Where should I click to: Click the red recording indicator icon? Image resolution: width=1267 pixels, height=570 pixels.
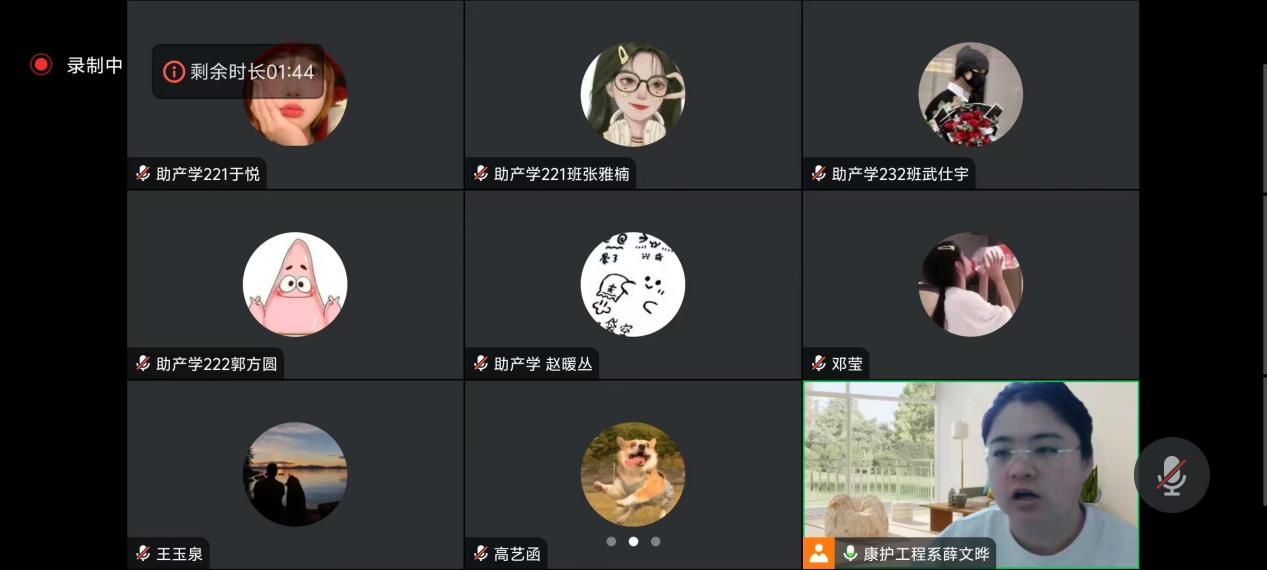[41, 65]
